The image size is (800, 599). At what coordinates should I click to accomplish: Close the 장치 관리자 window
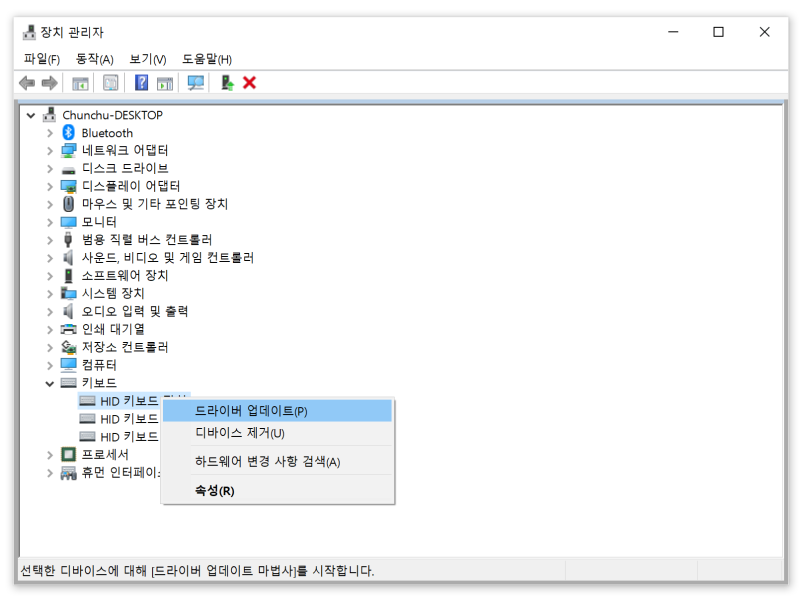[764, 32]
